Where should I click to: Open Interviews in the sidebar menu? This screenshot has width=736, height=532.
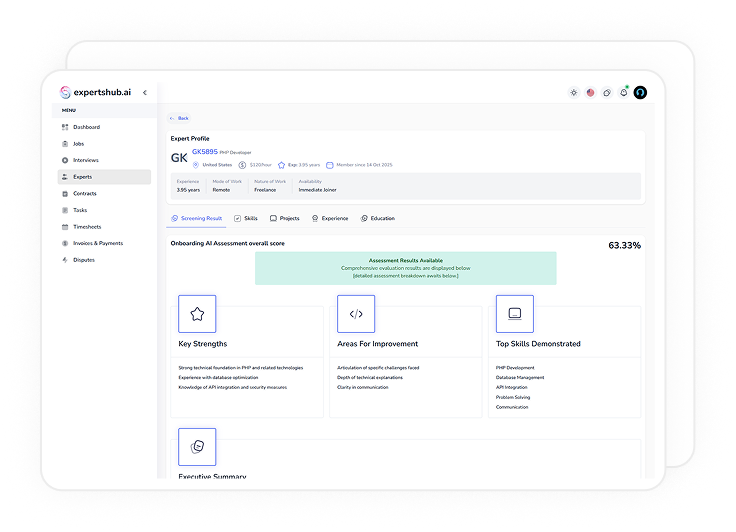85,160
